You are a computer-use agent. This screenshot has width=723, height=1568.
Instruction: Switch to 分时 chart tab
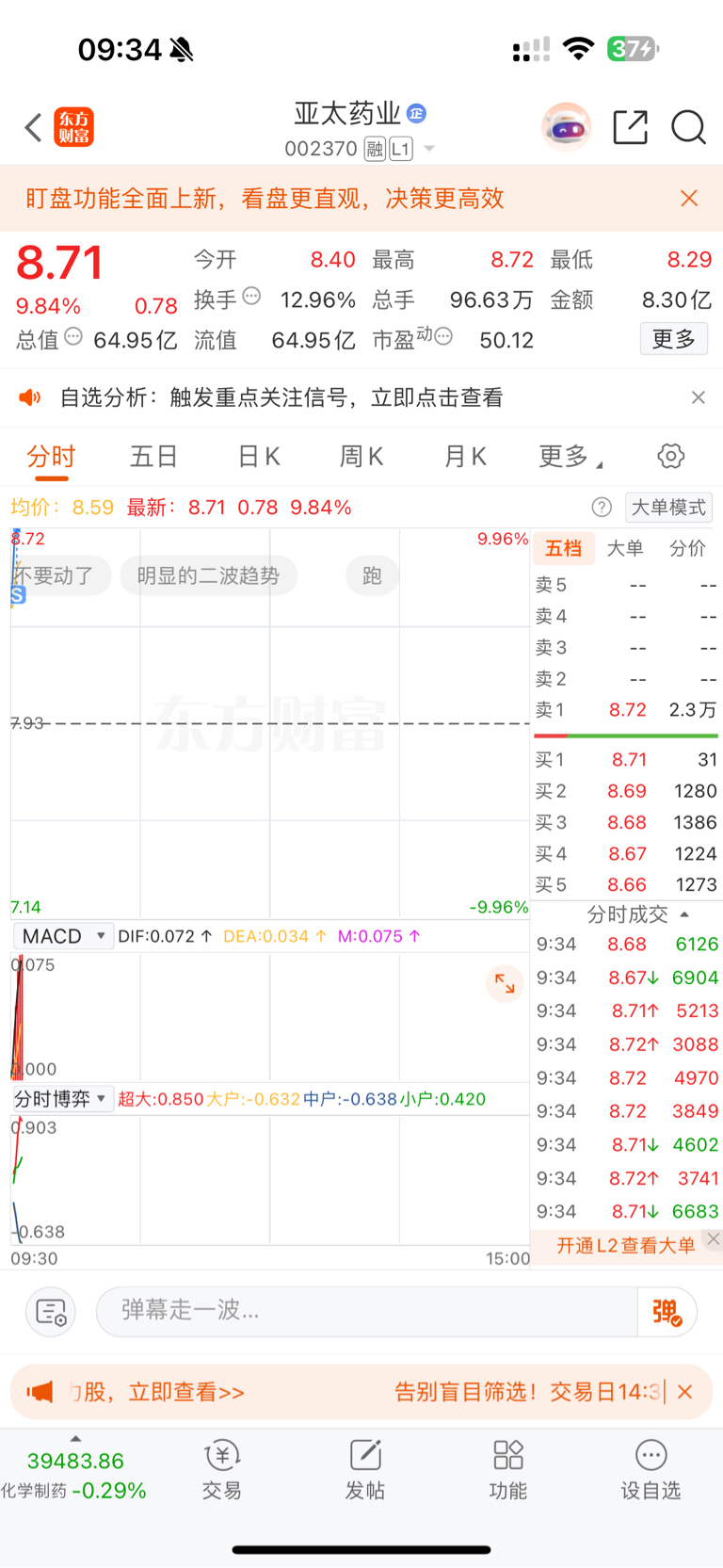51,457
